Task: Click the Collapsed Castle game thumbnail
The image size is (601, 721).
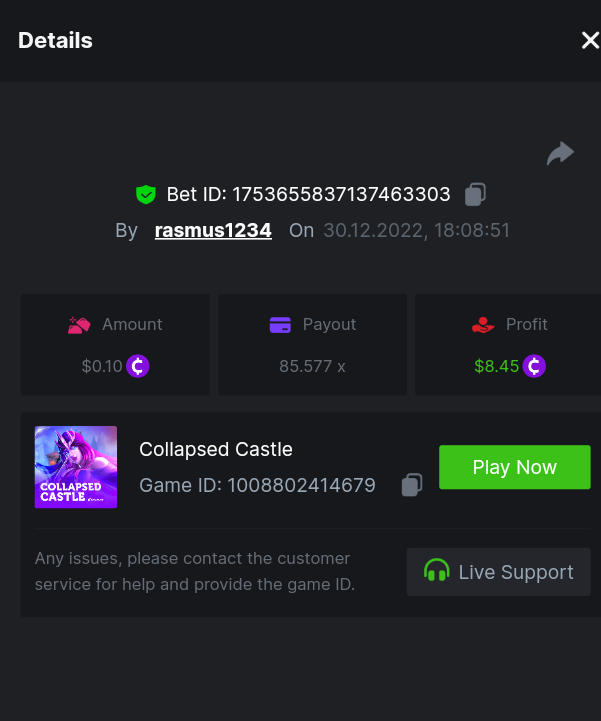Action: pos(76,467)
